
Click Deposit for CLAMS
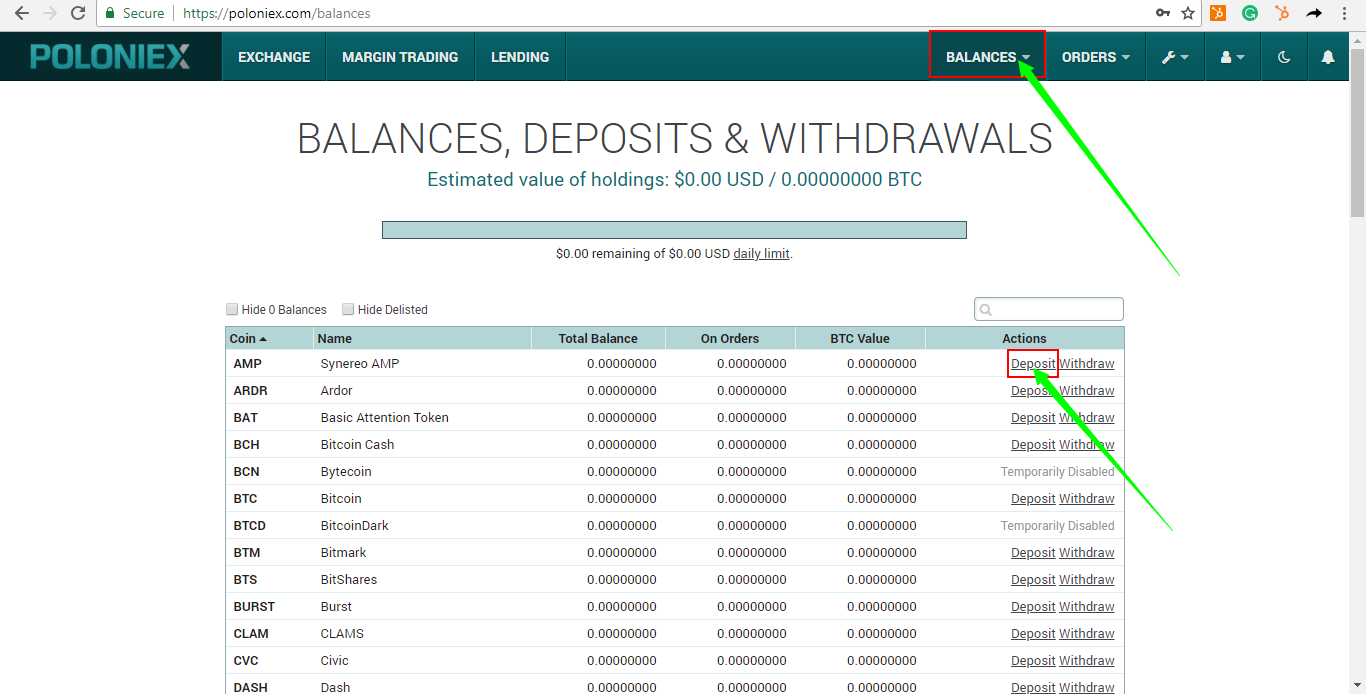[1033, 634]
